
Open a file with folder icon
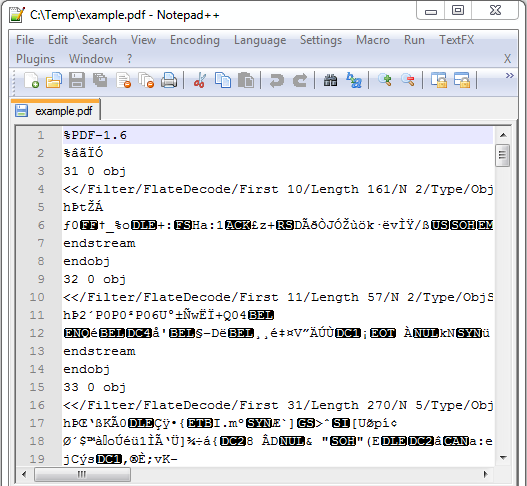pos(54,80)
